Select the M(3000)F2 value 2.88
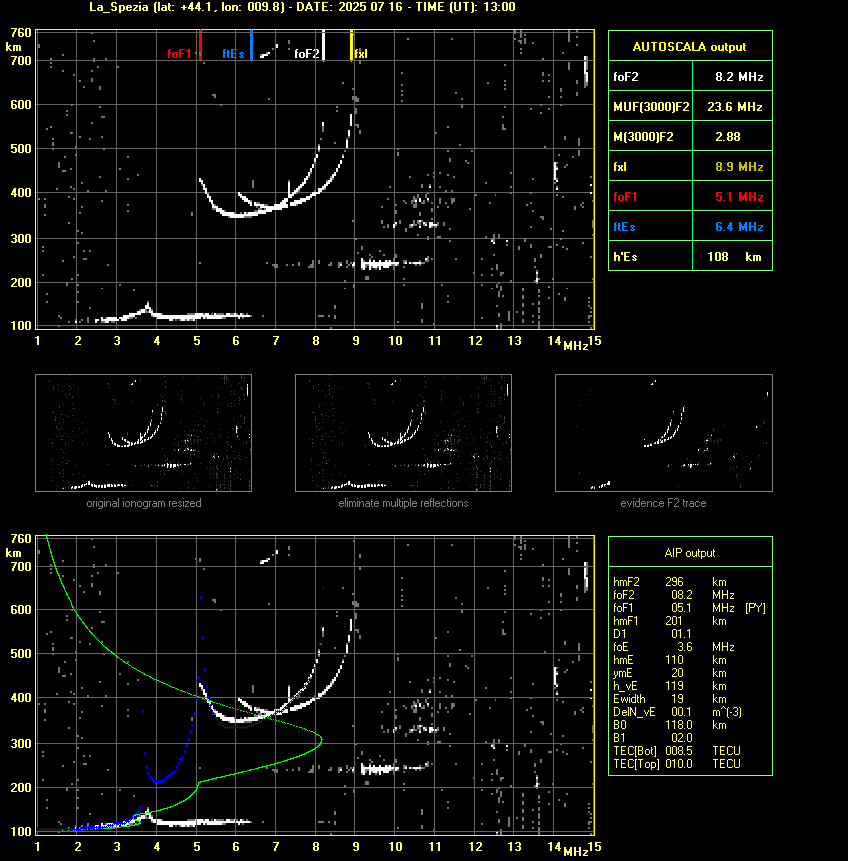848x861 pixels. click(x=728, y=137)
